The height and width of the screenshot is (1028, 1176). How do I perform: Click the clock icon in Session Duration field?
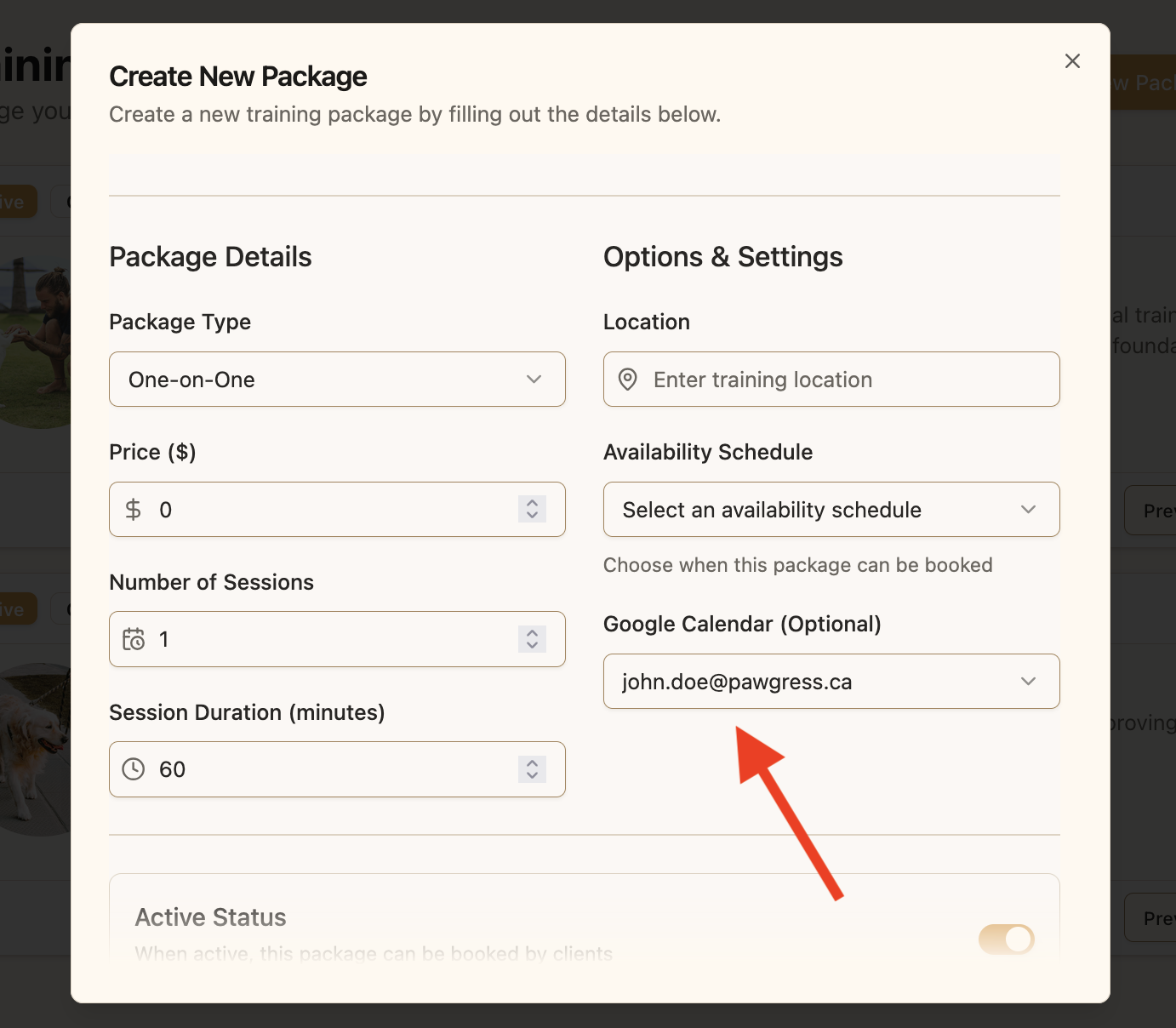pos(134,769)
